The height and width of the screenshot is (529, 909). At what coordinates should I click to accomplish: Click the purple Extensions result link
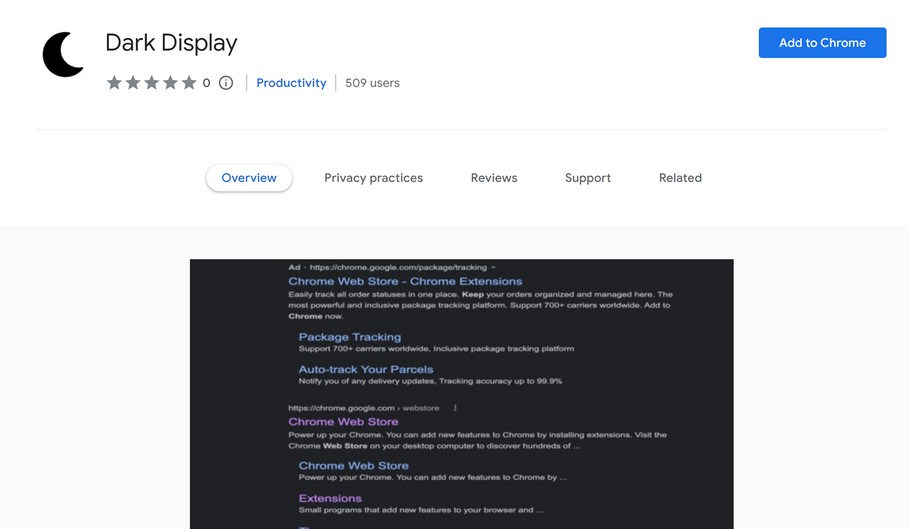pos(330,498)
